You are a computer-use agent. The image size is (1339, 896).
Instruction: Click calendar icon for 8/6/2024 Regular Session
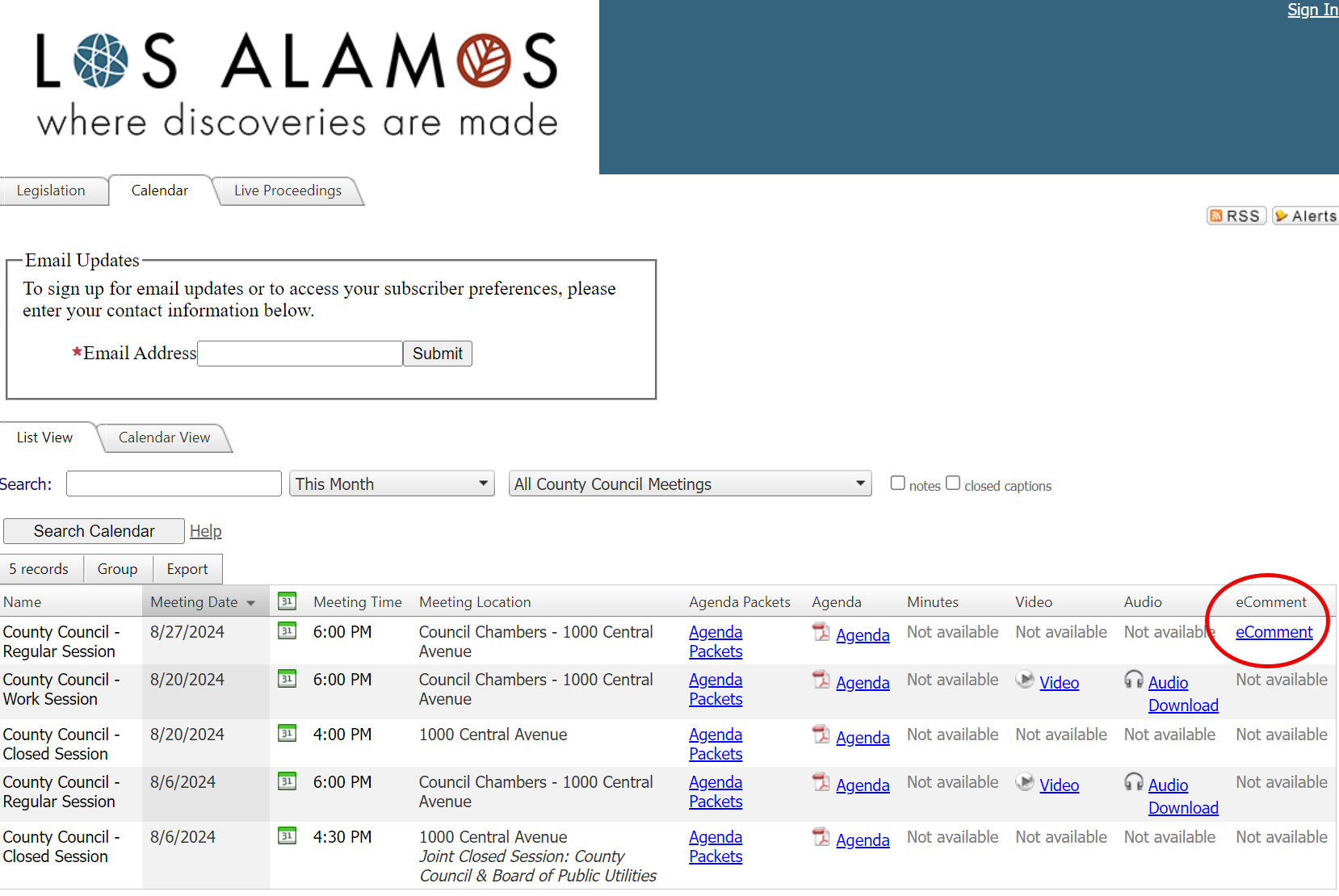(x=287, y=781)
